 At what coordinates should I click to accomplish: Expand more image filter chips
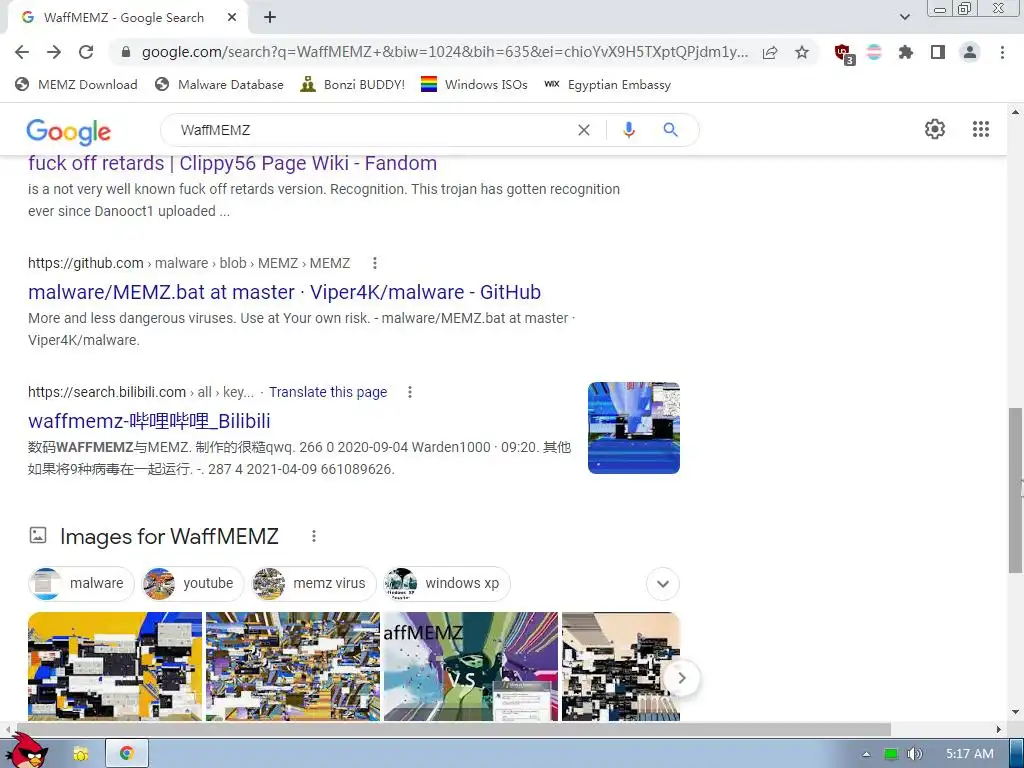click(662, 584)
